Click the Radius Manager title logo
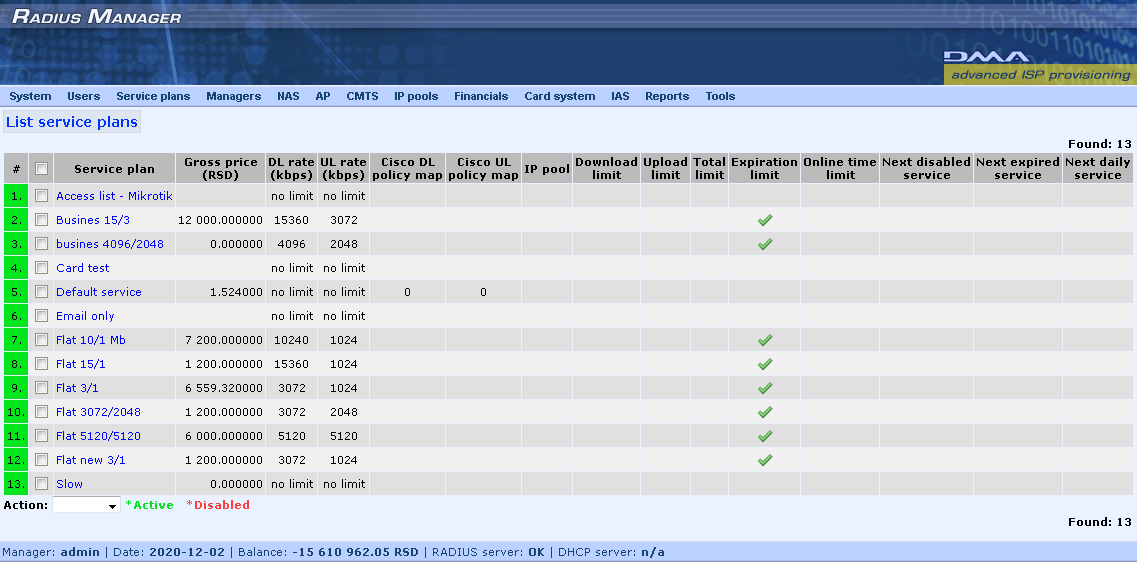Viewport: 1137px width, 562px height. pos(96,16)
